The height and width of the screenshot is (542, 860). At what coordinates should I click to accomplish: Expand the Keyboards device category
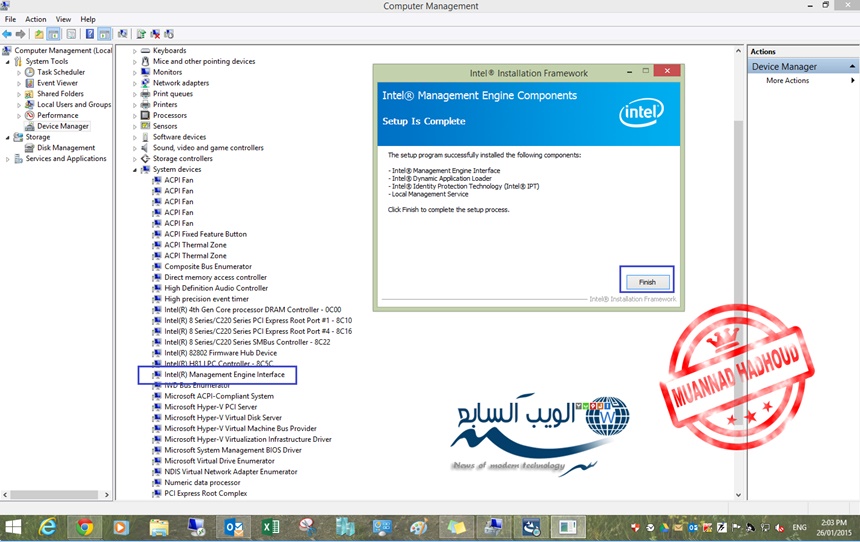click(x=134, y=51)
